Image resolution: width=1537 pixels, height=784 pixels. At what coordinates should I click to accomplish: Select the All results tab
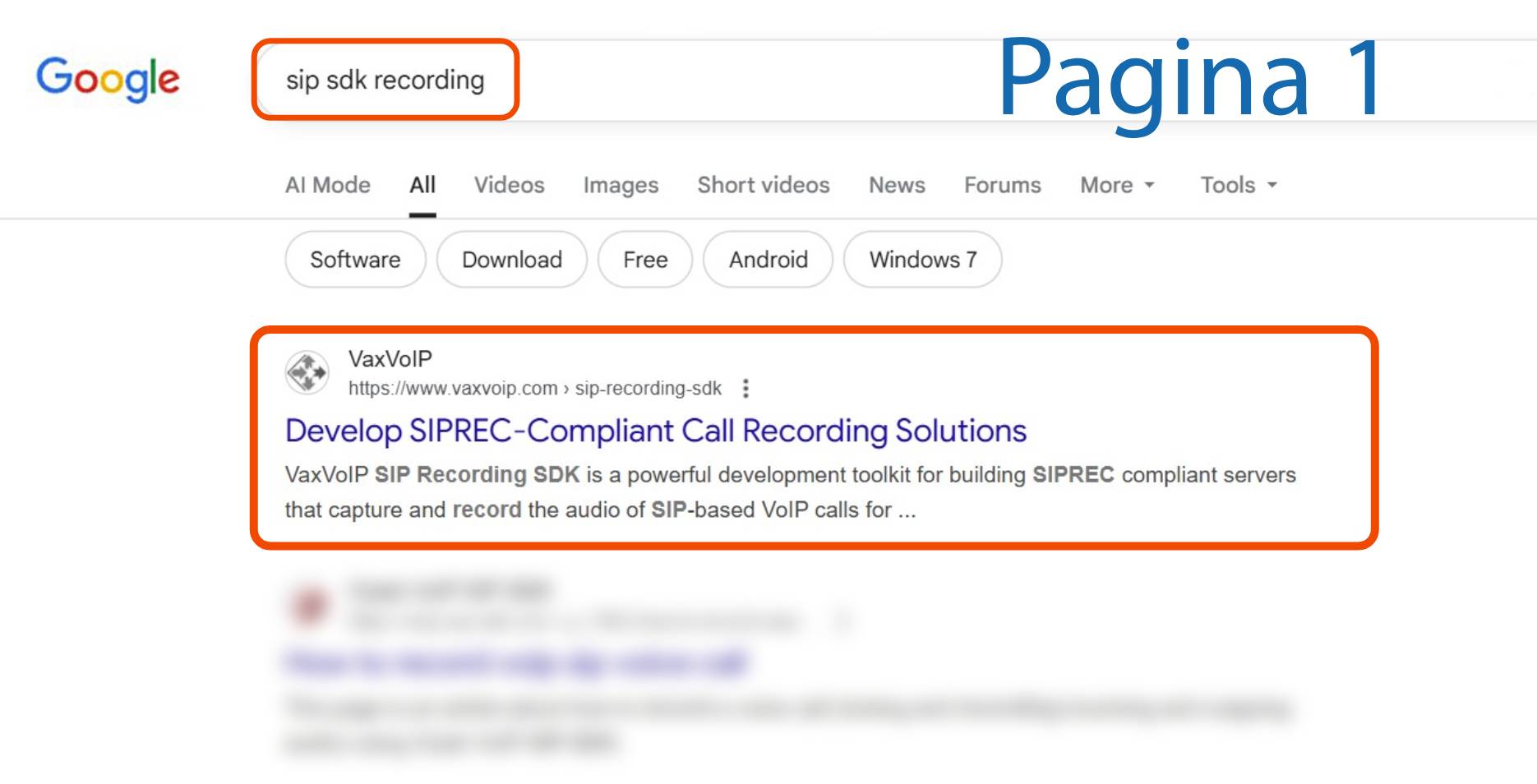(422, 186)
